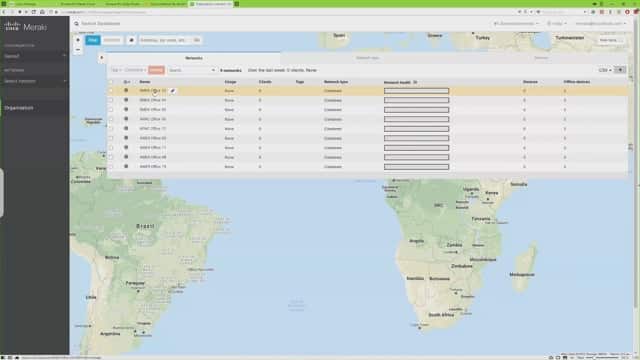Click the pencil edit icon in highlighted row
This screenshot has width=640, height=360.
pyautogui.click(x=173, y=91)
